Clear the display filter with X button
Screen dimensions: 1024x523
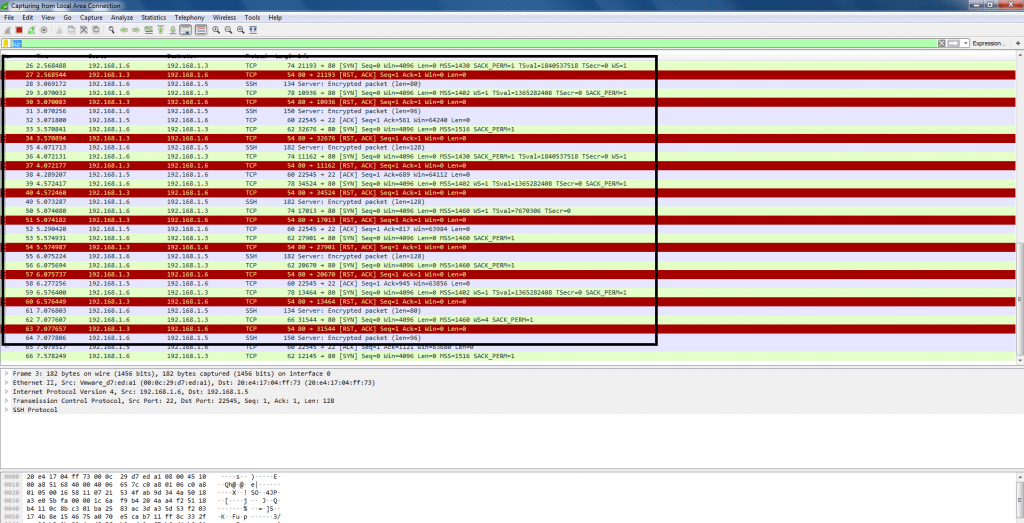tap(942, 43)
